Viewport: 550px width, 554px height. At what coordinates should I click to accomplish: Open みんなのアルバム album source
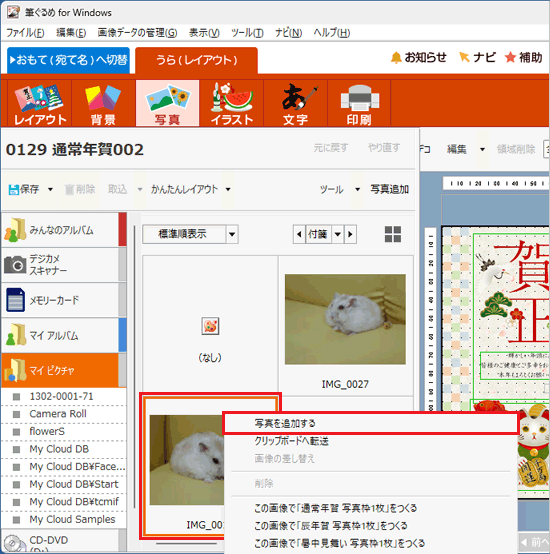click(x=64, y=230)
